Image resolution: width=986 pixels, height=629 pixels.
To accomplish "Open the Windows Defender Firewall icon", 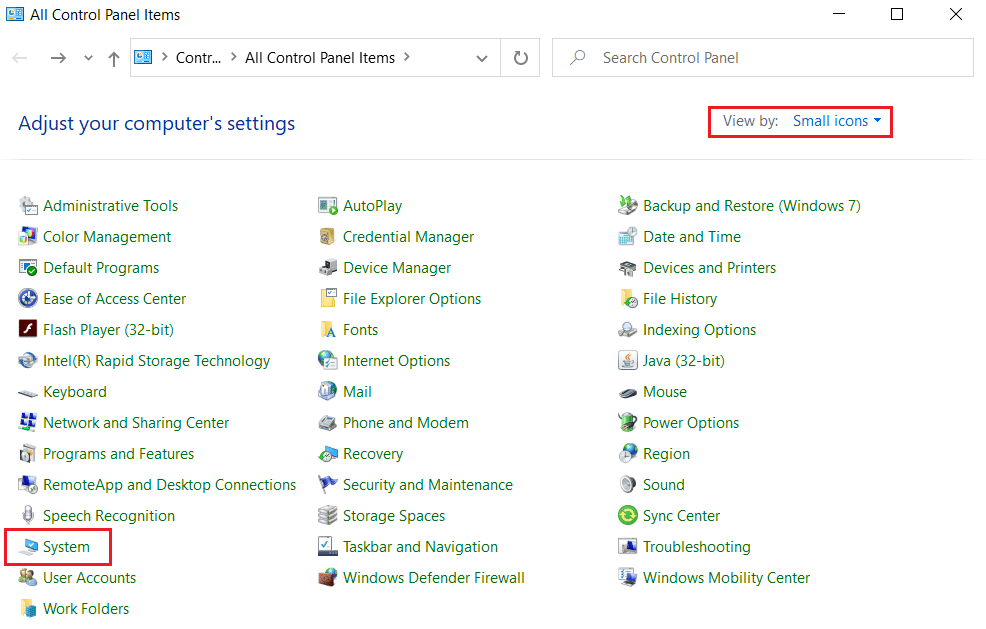I will 328,578.
